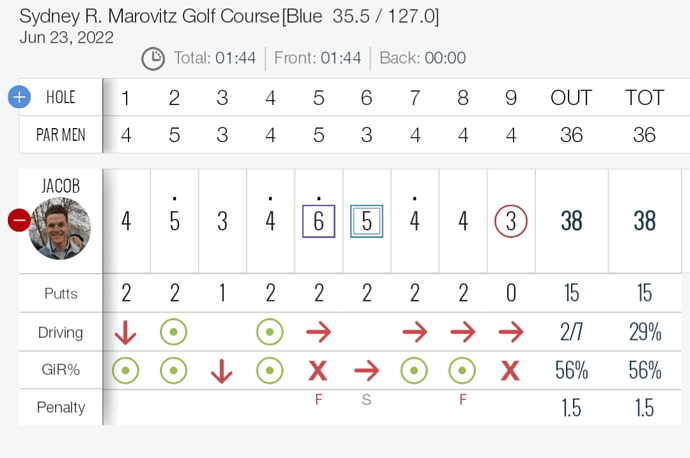This screenshot has height=458, width=690.
Task: Click the hole 2 driving fairway-hit icon
Action: (x=174, y=332)
